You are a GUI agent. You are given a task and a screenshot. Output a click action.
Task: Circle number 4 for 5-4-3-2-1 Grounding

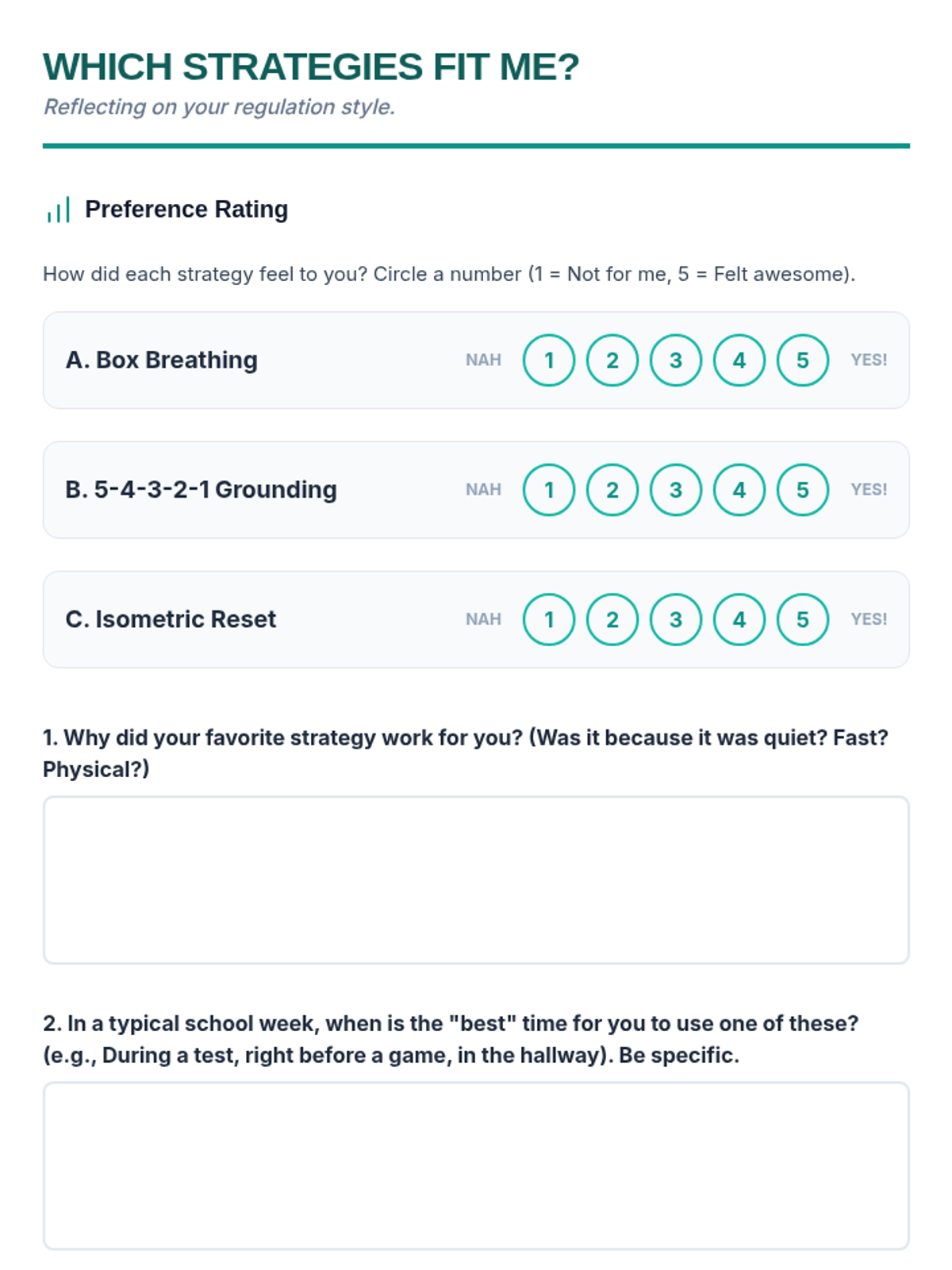(x=739, y=490)
